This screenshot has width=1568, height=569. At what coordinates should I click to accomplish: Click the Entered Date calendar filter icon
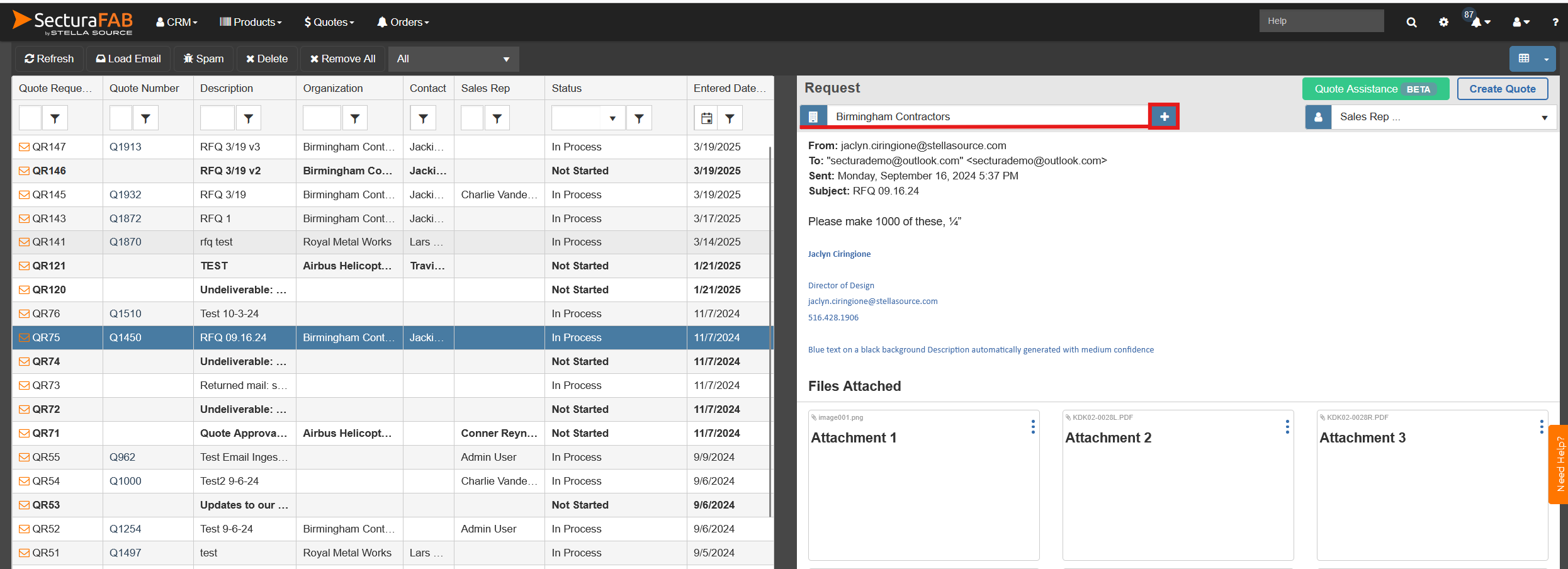706,118
